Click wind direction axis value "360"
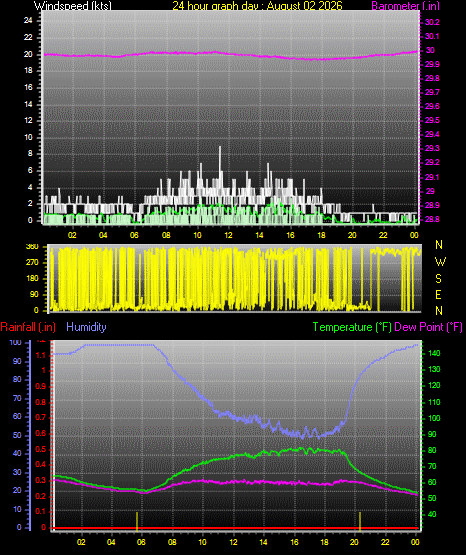 tap(32, 247)
